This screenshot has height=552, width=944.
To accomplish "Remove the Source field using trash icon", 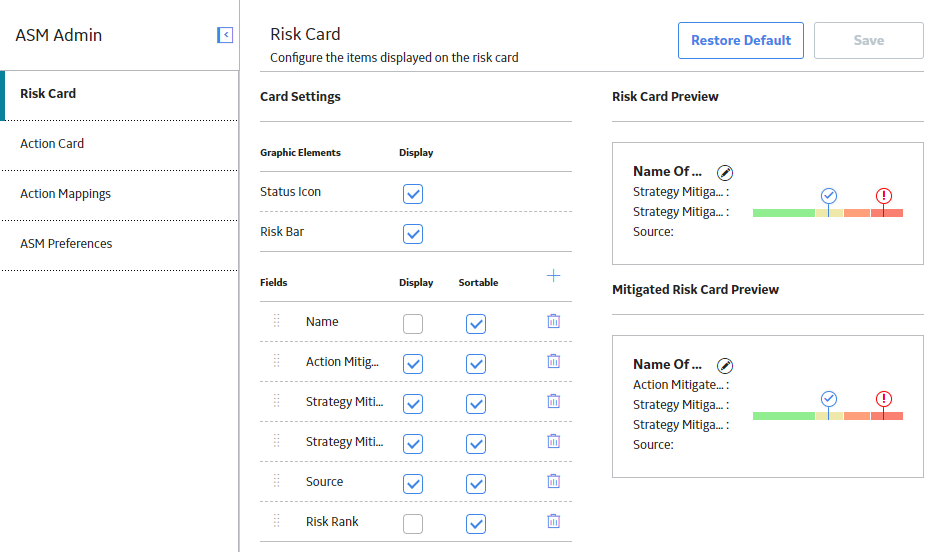I will 554,481.
